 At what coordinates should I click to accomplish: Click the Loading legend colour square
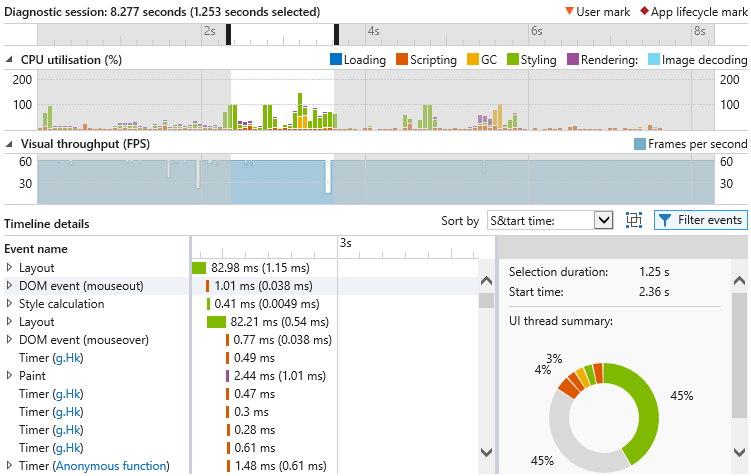point(336,60)
